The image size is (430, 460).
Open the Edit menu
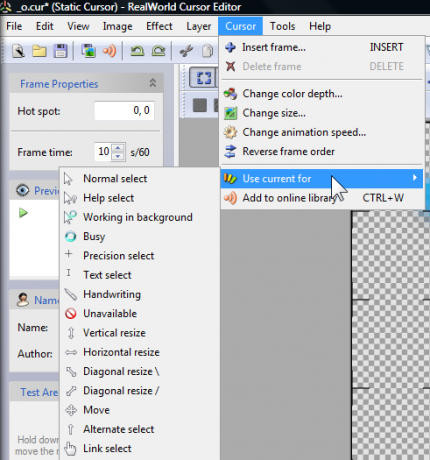pyautogui.click(x=45, y=26)
